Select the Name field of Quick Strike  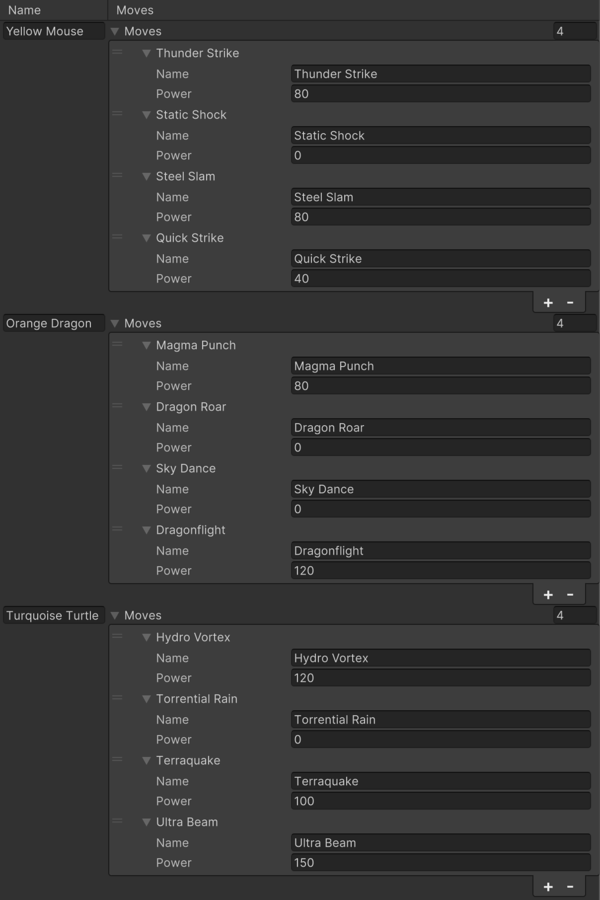pos(440,258)
